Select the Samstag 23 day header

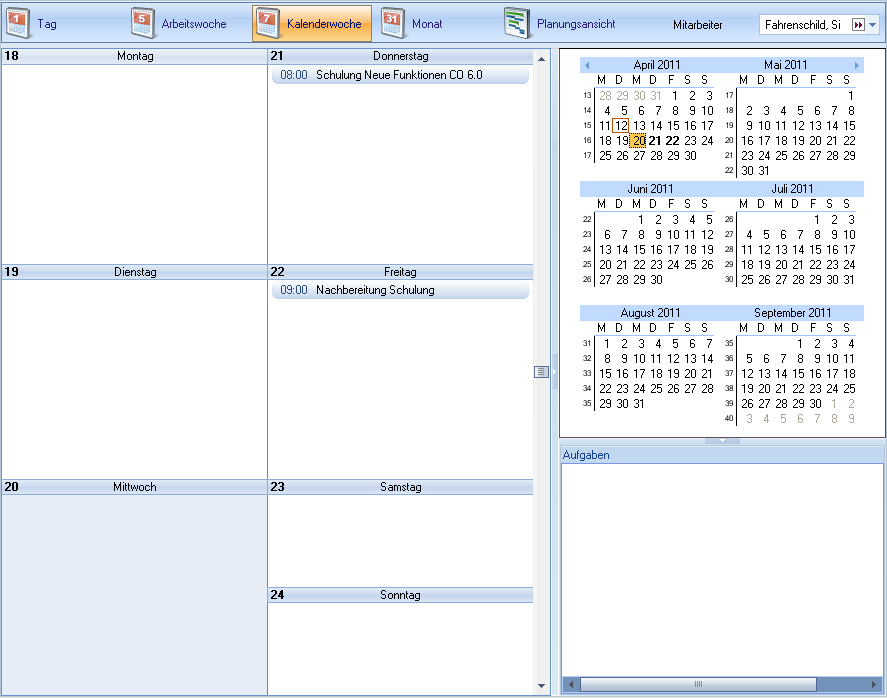click(400, 487)
